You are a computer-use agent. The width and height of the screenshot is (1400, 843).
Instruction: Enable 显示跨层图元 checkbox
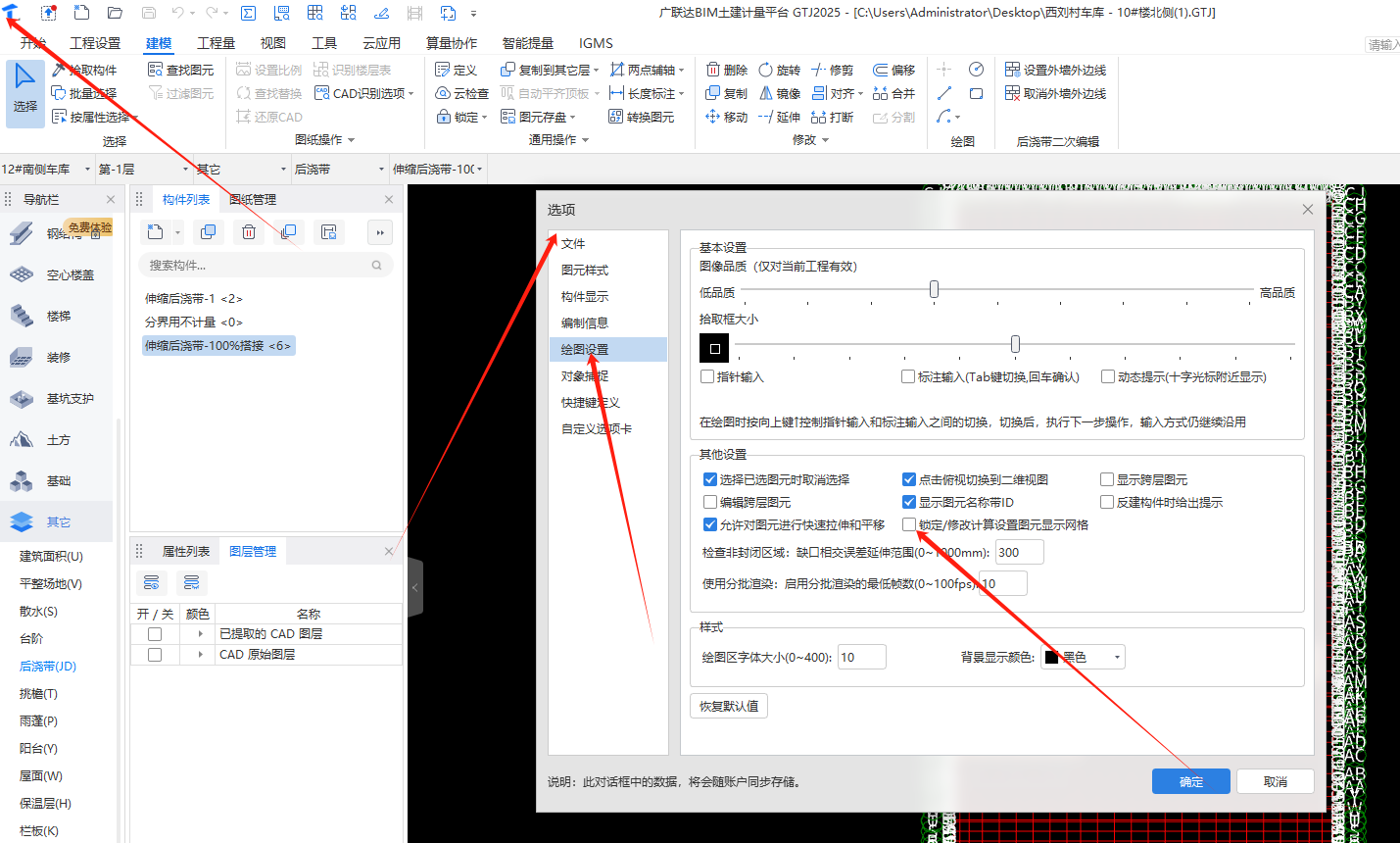point(1107,479)
